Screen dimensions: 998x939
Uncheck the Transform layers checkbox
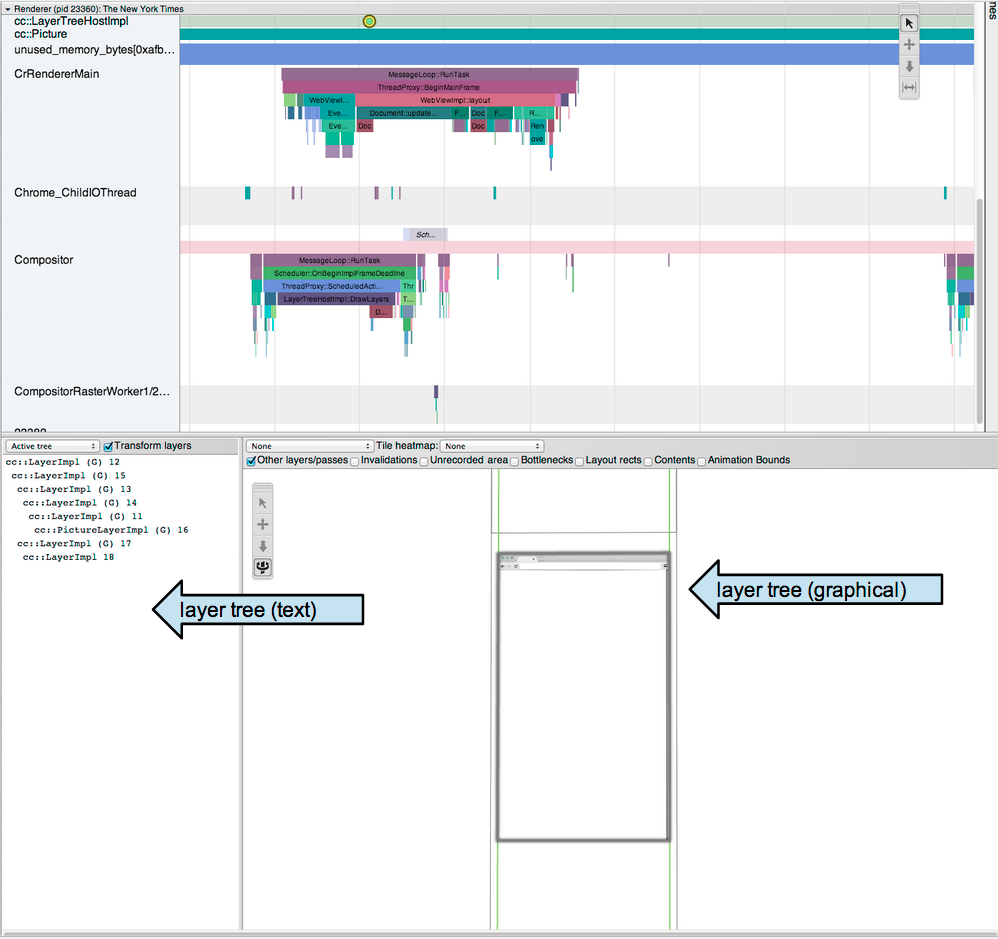point(109,446)
